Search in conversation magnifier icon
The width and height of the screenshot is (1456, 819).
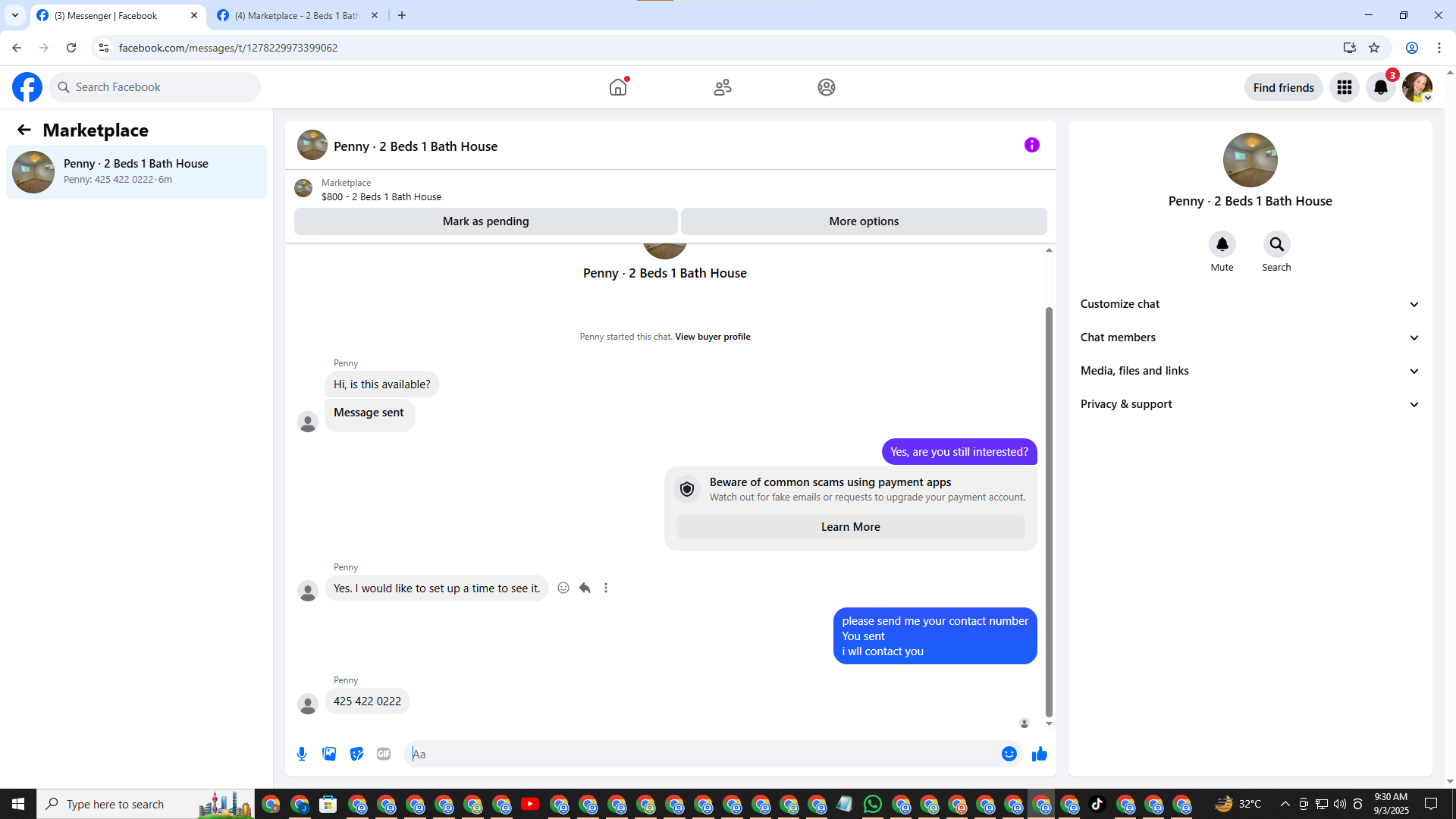(1277, 244)
